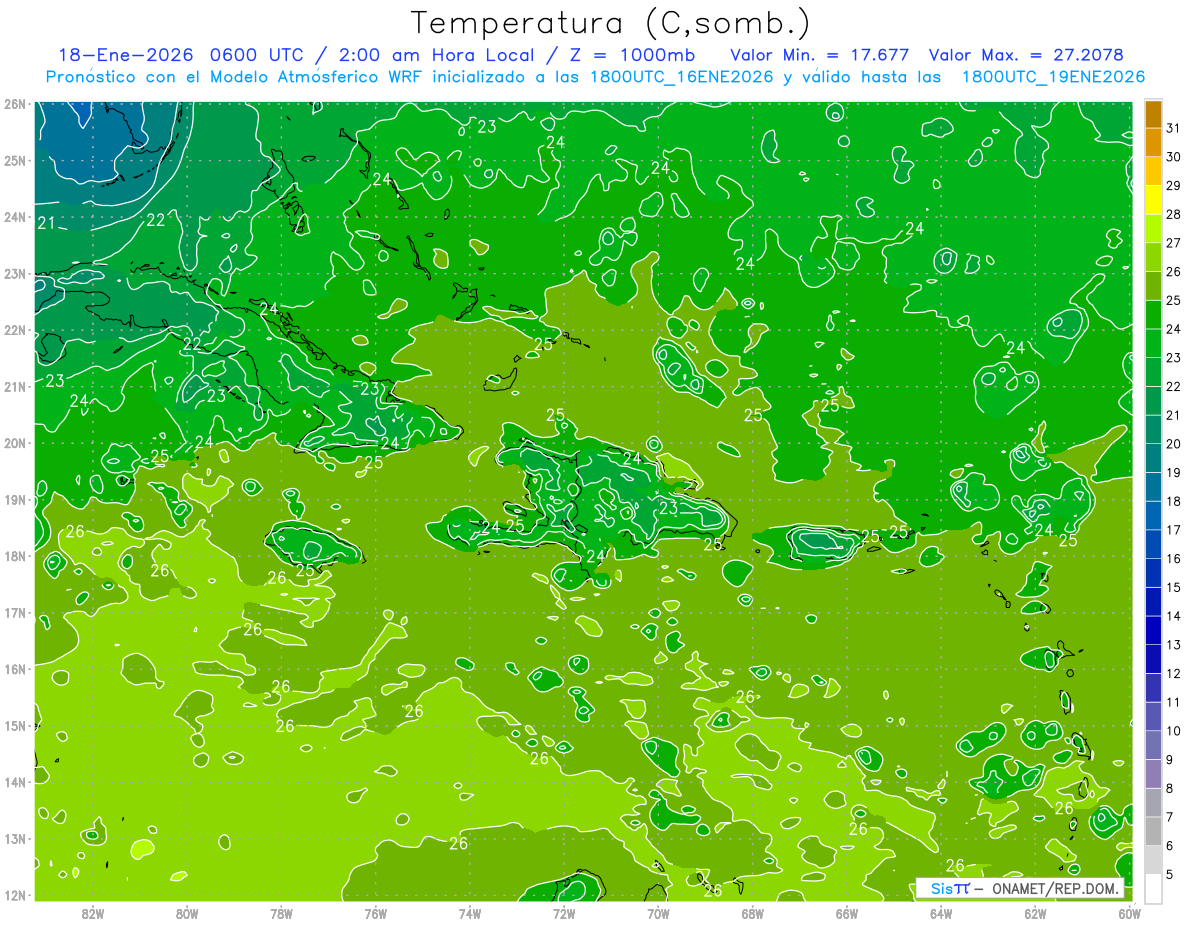Image resolution: width=1200 pixels, height=927 pixels.
Task: Click the '21N' latitude axis label
Action: (x=16, y=387)
